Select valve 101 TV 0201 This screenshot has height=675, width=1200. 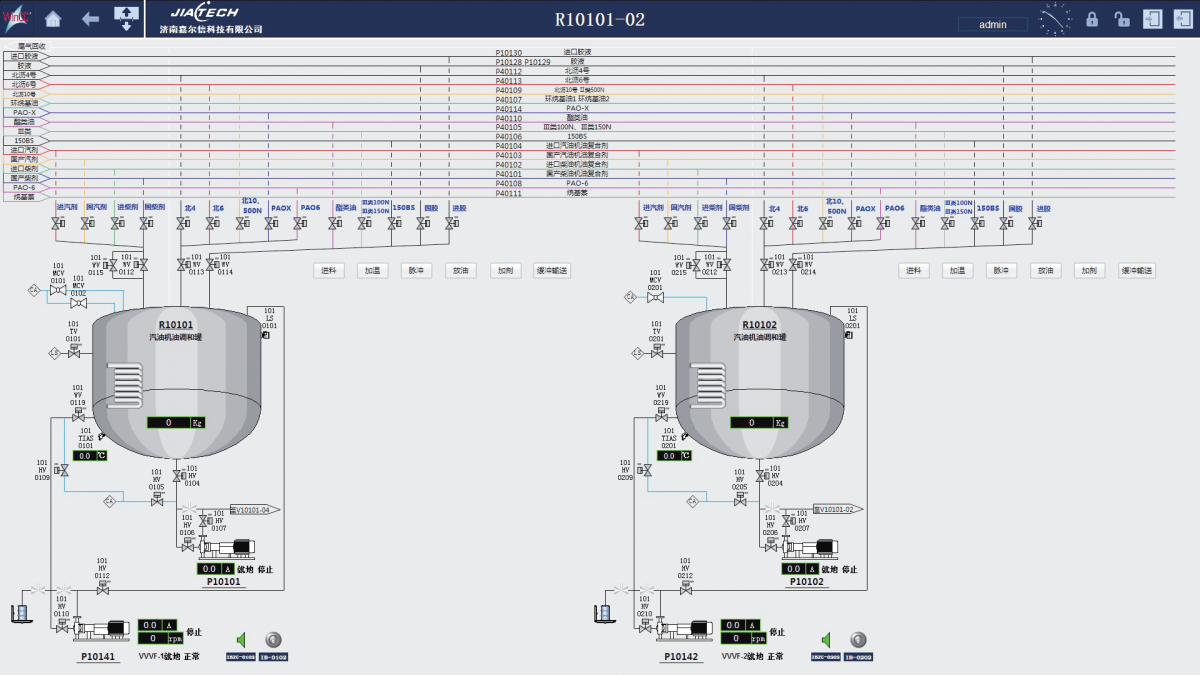coord(659,352)
